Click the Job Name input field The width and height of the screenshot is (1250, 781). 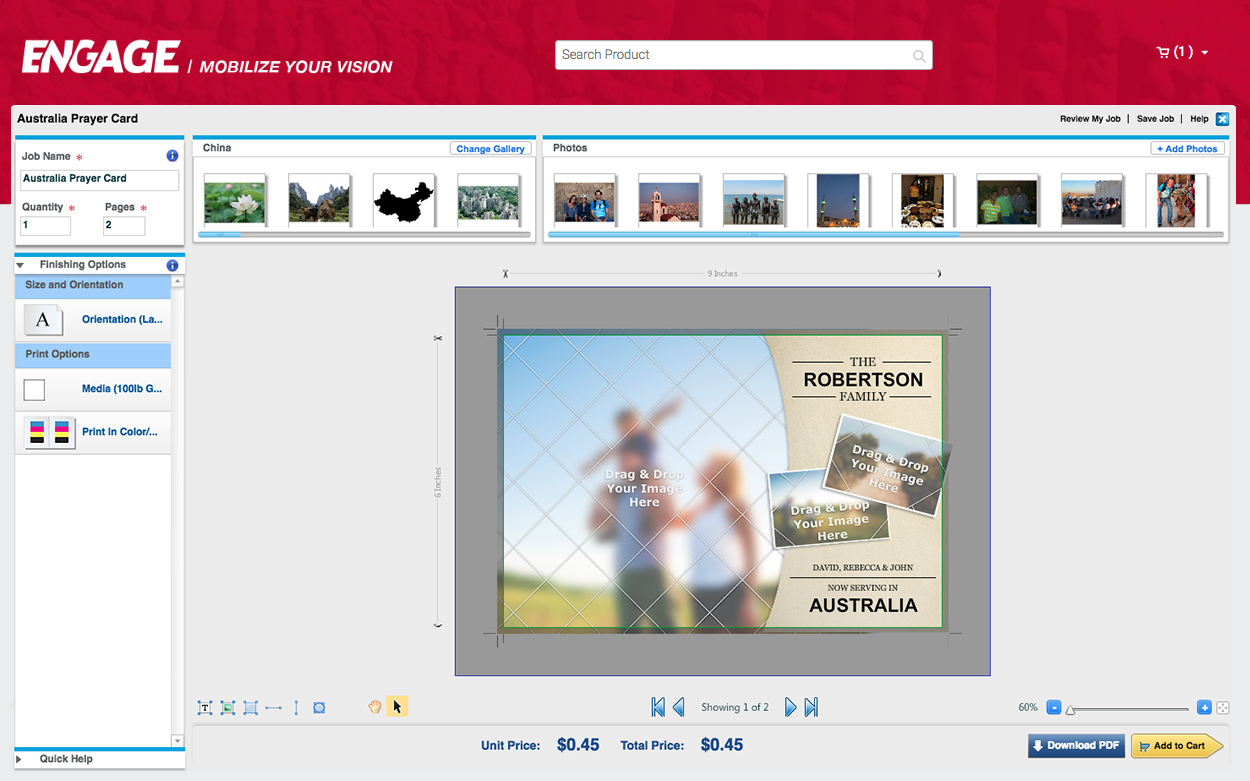pos(99,179)
